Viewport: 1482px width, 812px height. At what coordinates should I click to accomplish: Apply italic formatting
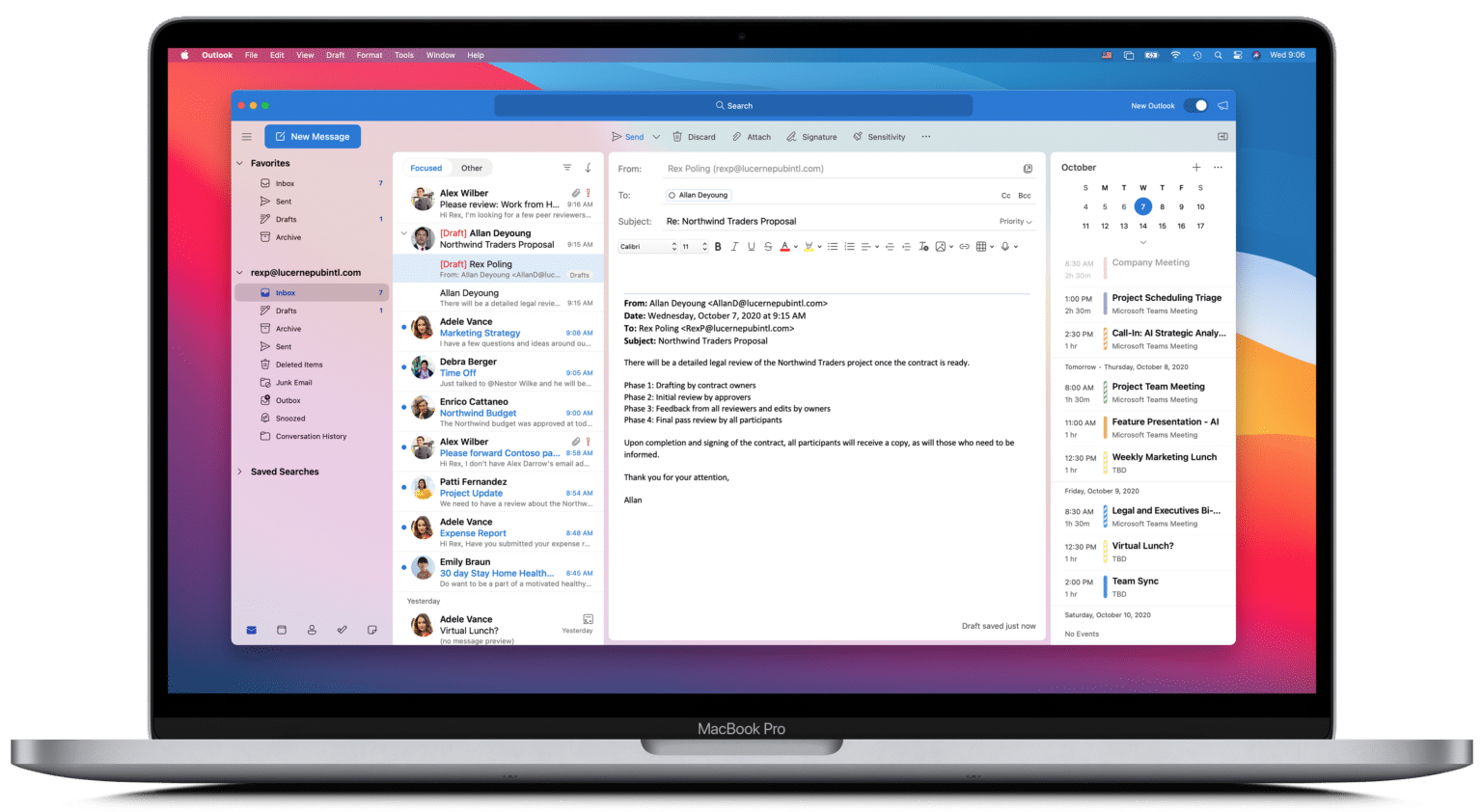[x=734, y=247]
